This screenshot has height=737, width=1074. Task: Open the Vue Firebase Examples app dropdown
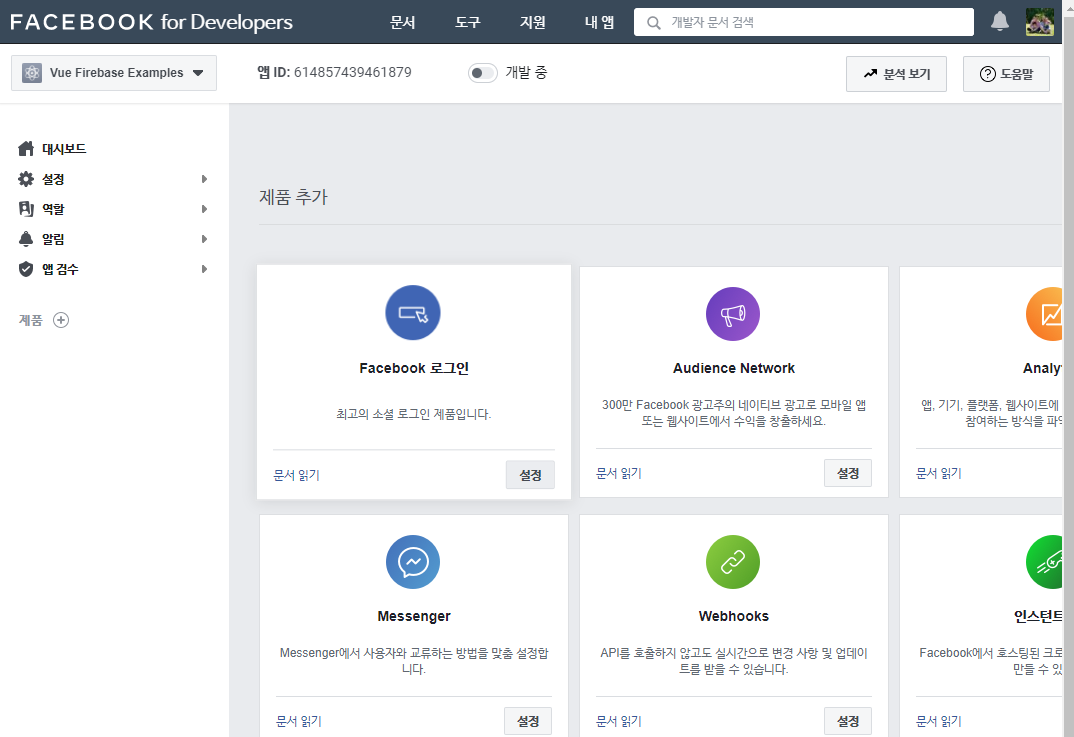tap(114, 73)
